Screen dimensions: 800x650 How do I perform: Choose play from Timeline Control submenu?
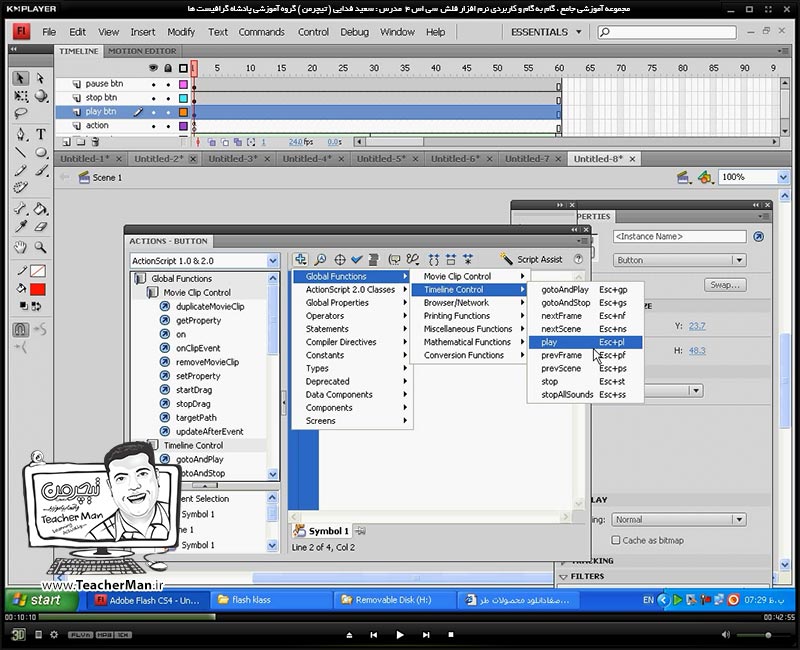(585, 342)
